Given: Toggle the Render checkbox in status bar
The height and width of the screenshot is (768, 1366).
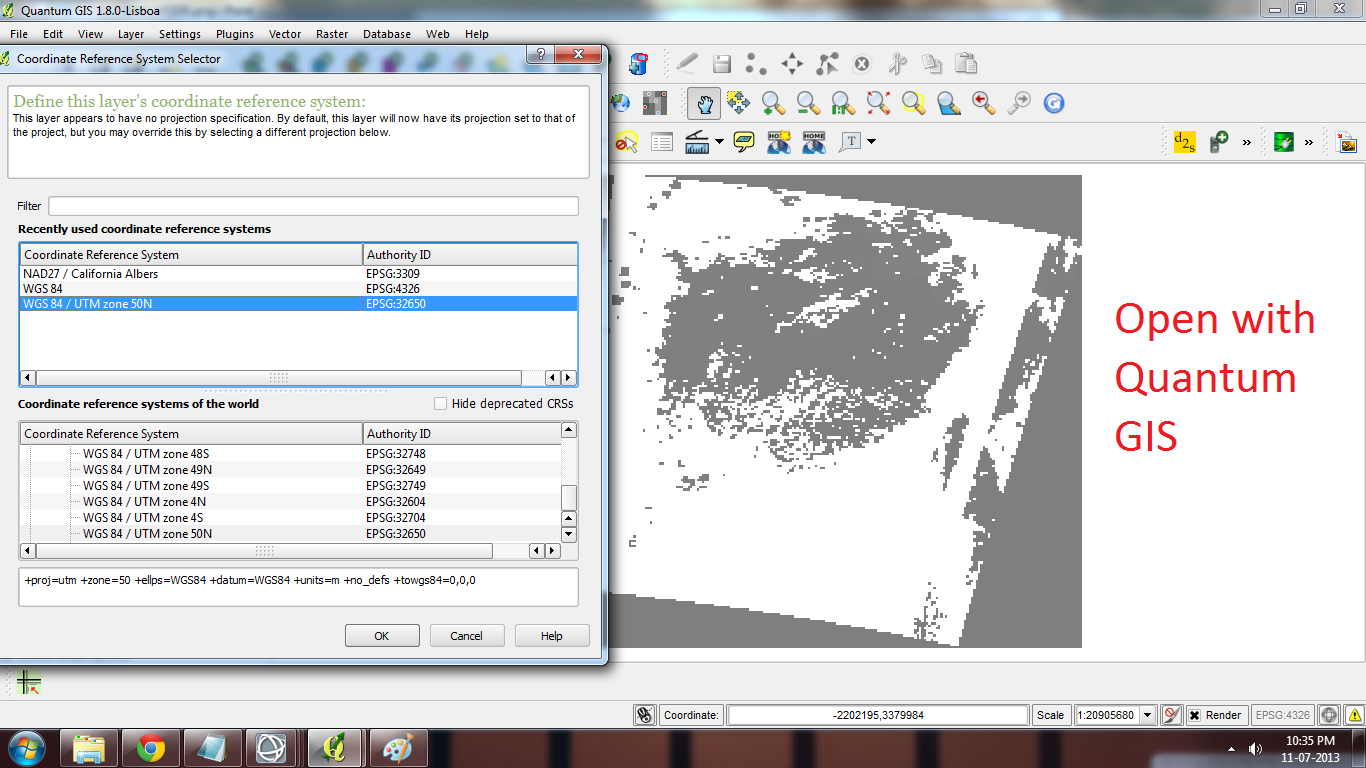Looking at the screenshot, I should click(1194, 715).
